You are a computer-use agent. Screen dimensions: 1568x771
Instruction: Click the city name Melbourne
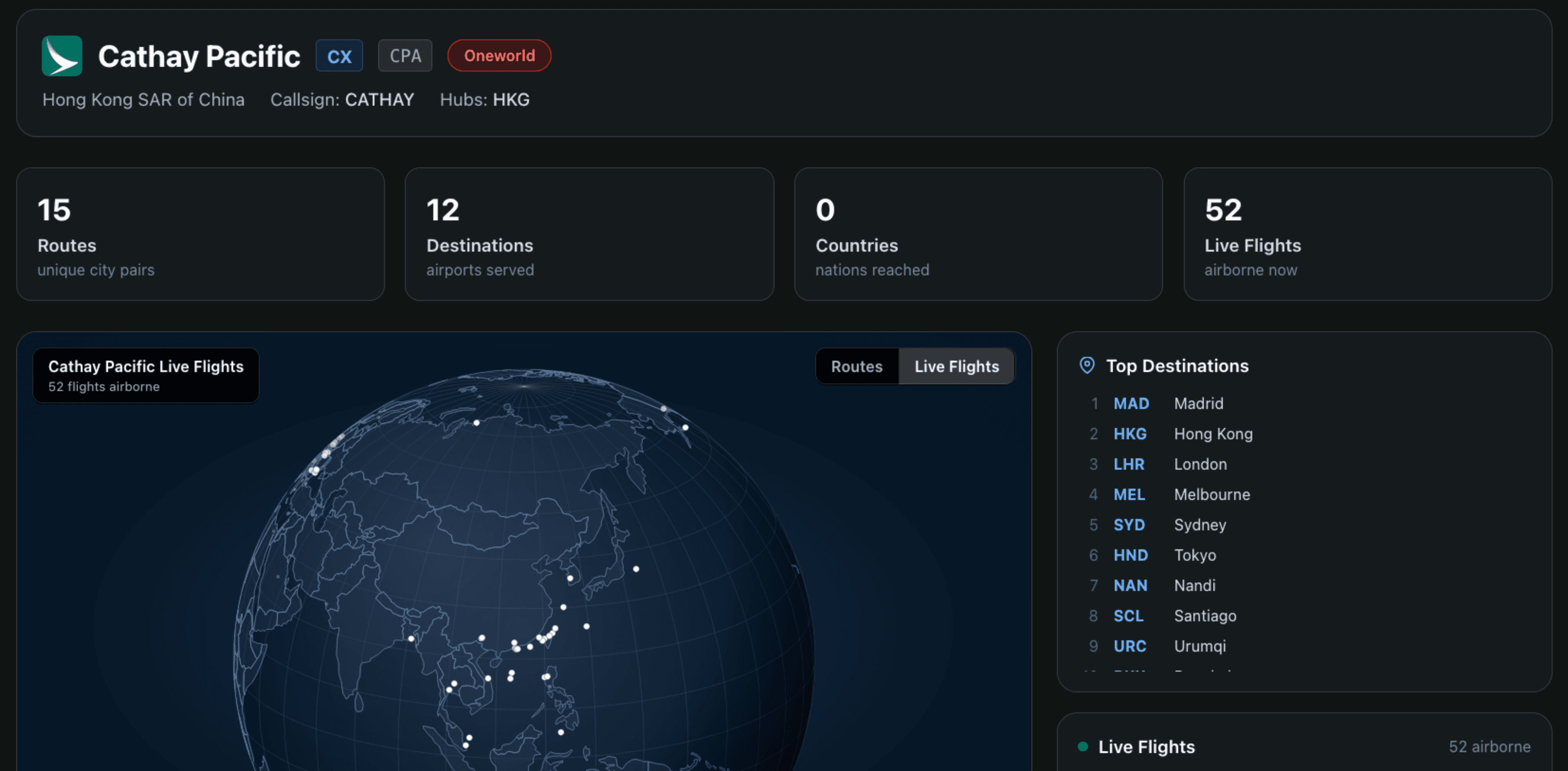(x=1212, y=494)
